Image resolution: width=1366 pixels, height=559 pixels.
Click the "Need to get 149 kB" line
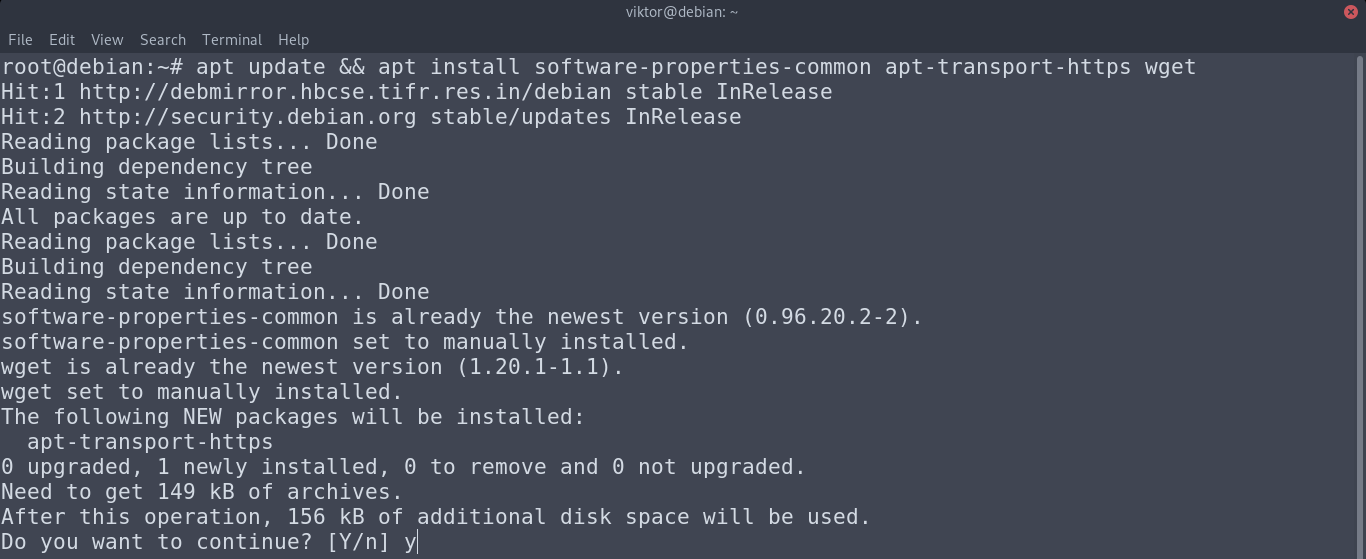(201, 492)
